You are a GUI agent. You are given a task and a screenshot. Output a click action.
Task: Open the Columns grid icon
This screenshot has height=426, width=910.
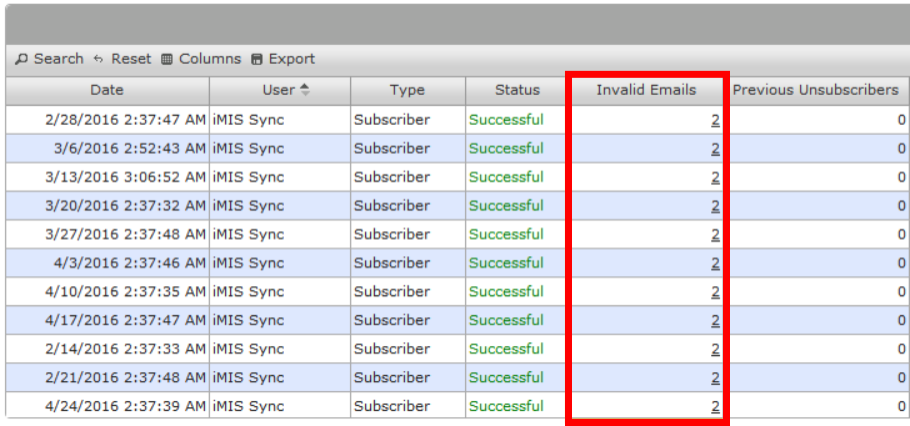167,59
